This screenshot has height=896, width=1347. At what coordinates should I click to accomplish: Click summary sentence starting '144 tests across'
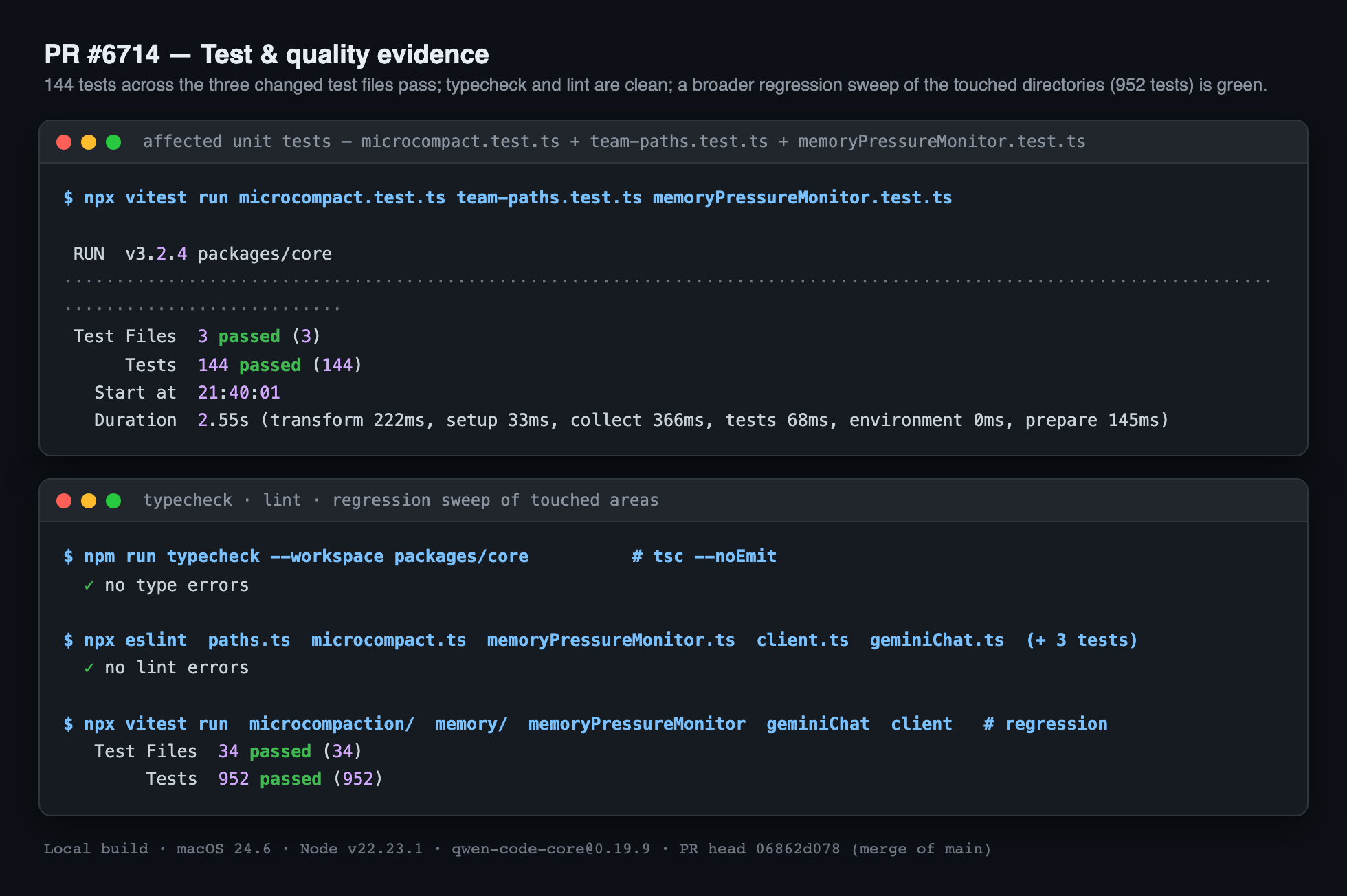(656, 85)
